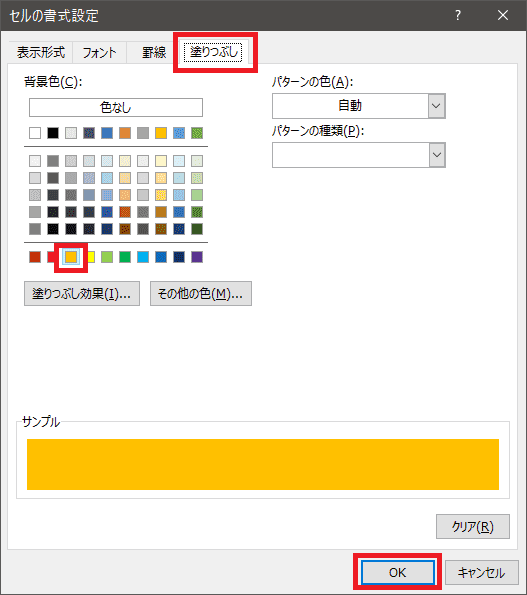
Task: Pick the dark blue-gray swatch in the top theme row
Action: (89, 133)
